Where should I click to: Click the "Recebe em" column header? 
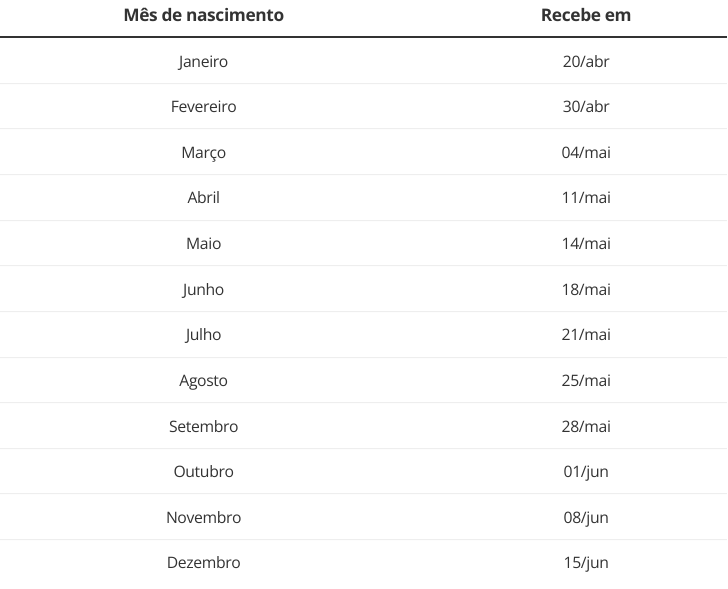click(585, 15)
